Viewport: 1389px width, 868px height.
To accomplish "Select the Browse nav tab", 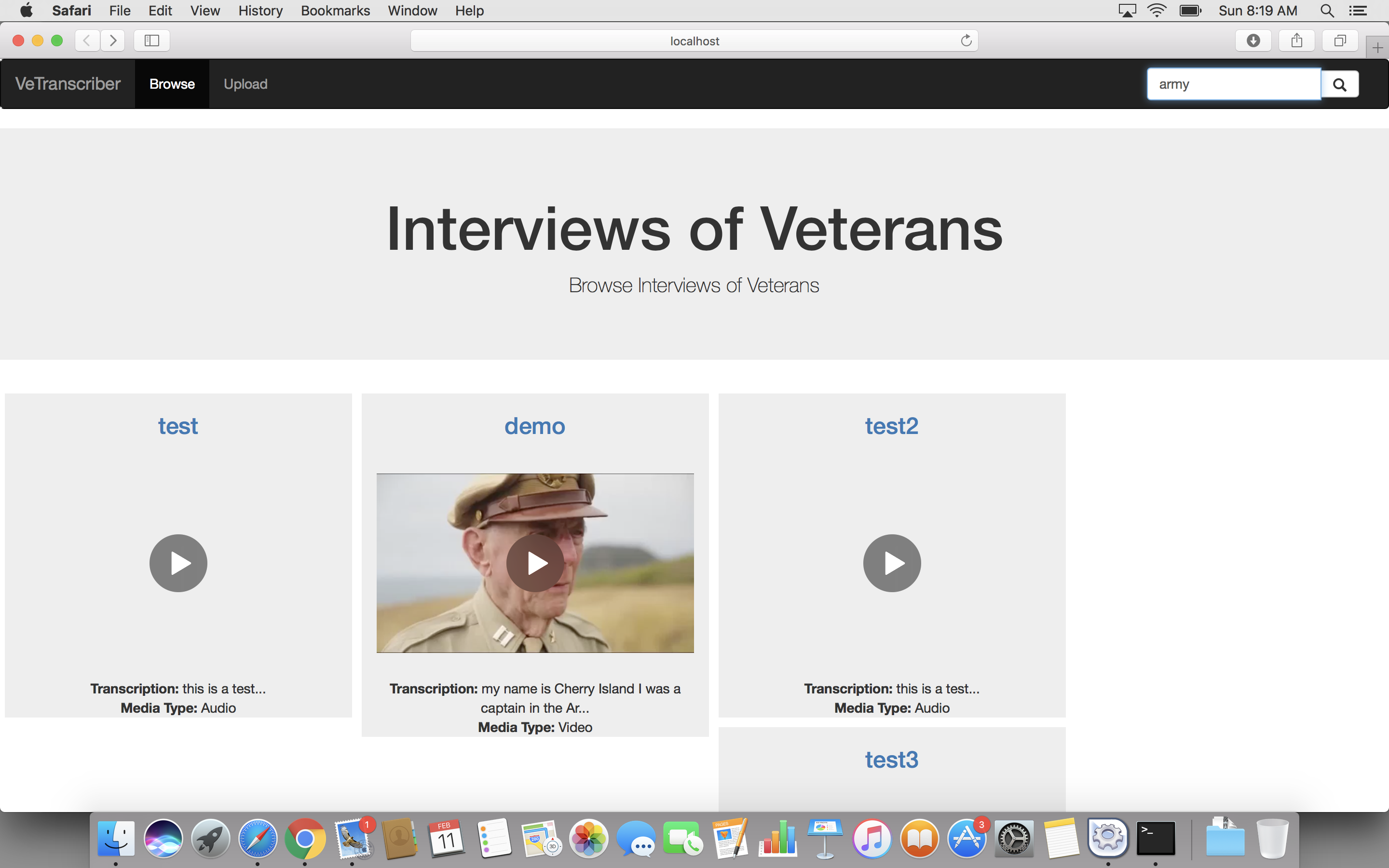I will tap(172, 84).
